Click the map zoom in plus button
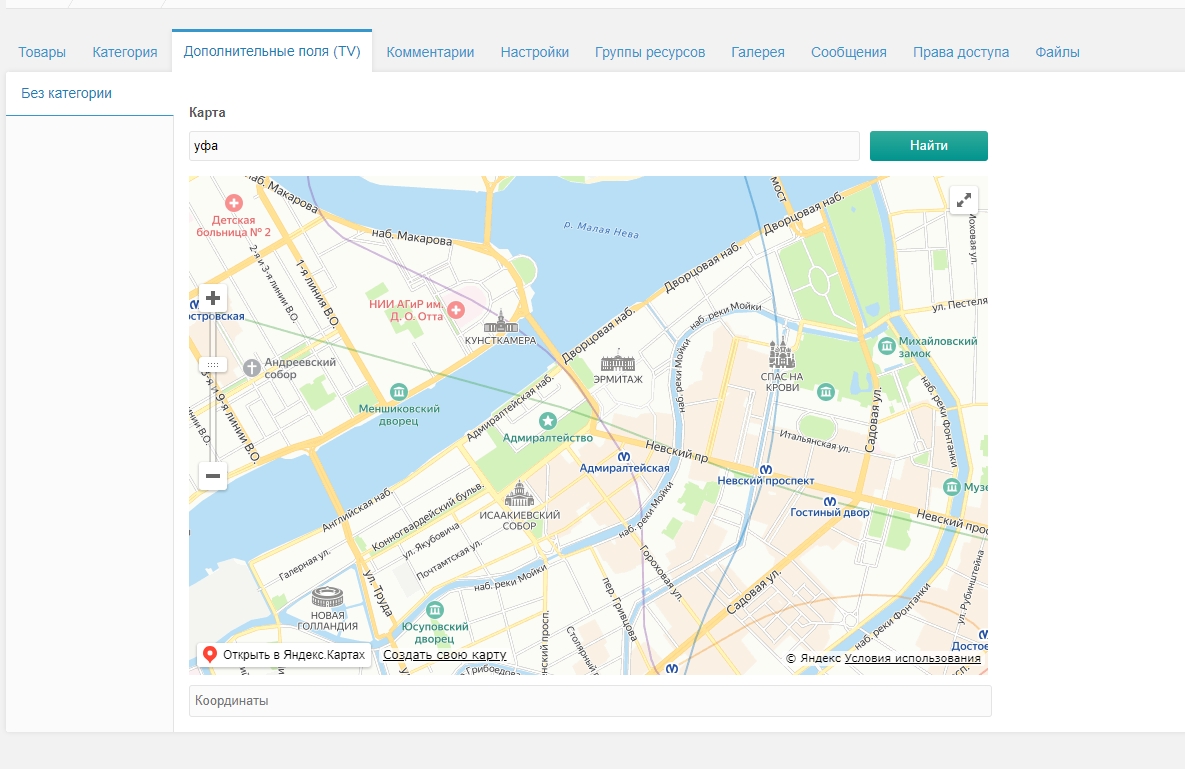The width and height of the screenshot is (1185, 769). click(213, 298)
